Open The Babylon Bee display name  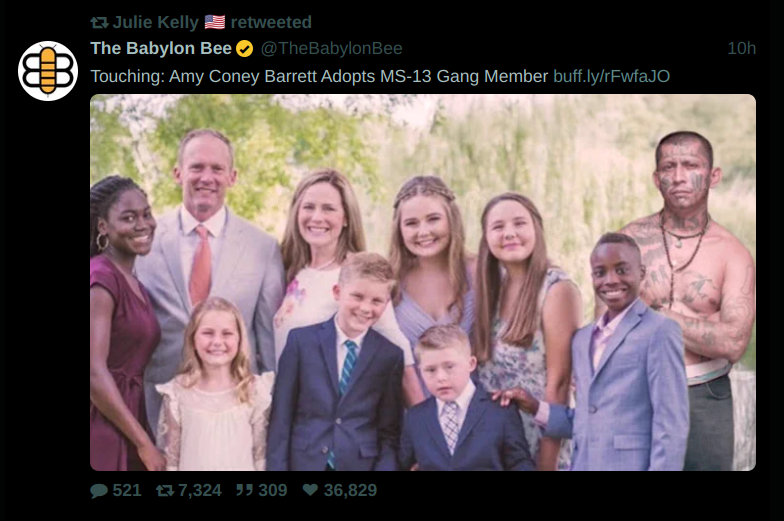pyautogui.click(x=160, y=48)
